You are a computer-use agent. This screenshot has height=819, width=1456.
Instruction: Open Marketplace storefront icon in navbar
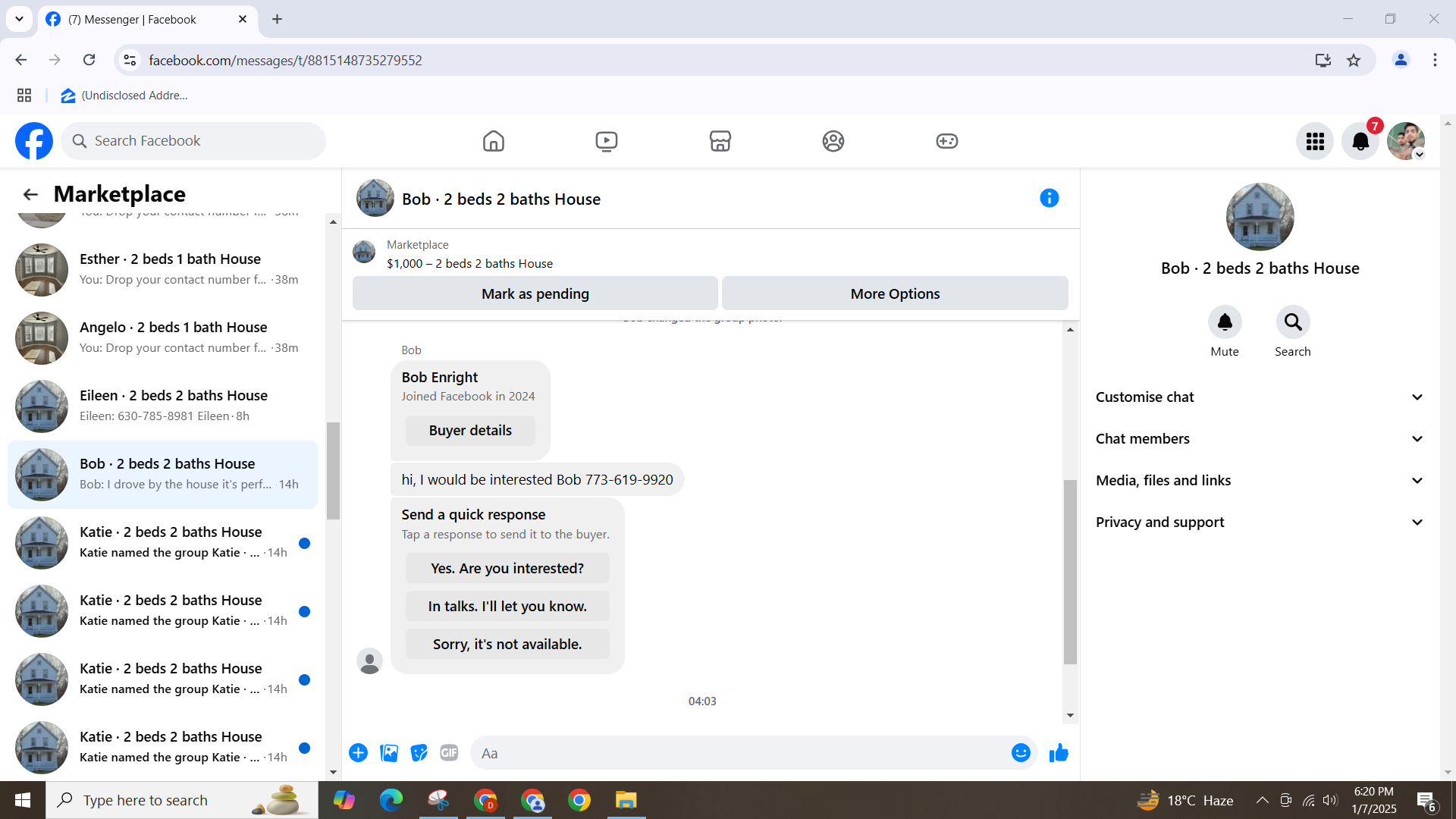(x=720, y=141)
